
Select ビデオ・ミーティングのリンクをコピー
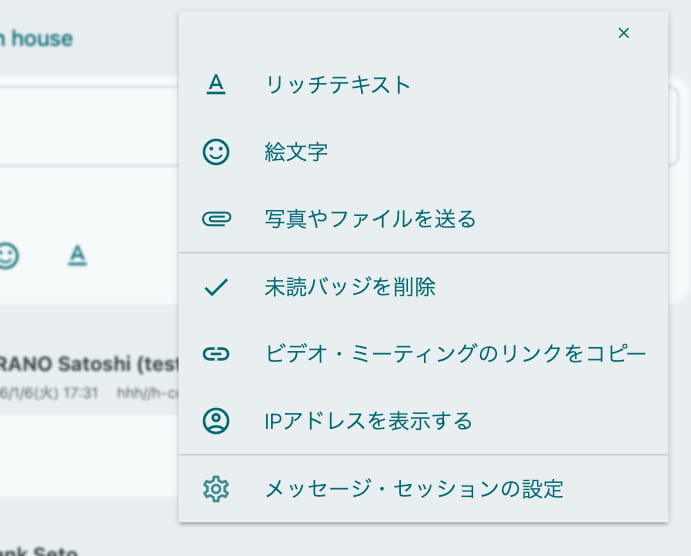click(x=455, y=353)
